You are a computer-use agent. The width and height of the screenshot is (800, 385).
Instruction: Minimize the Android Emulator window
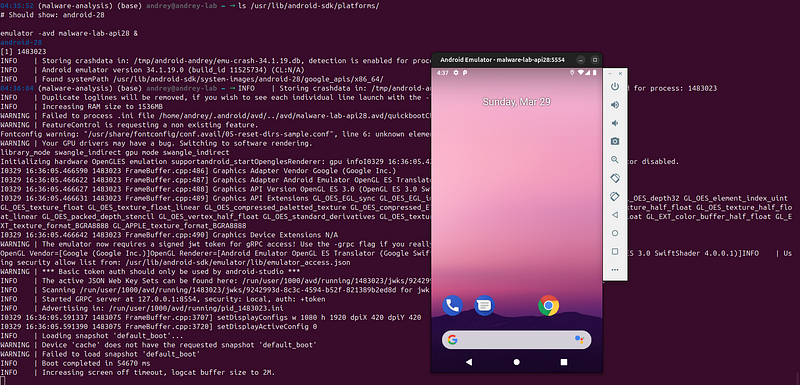coord(581,60)
